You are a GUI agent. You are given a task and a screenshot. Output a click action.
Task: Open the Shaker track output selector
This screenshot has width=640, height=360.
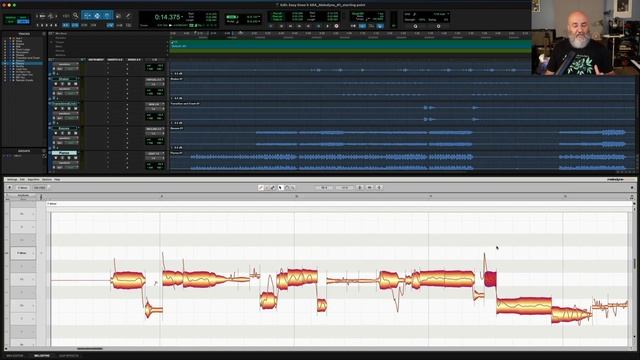(155, 84)
